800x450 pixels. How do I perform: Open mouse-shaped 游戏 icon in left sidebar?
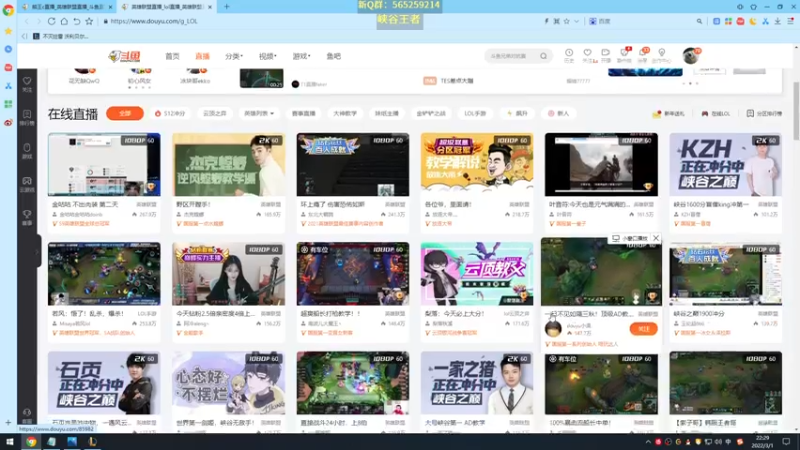tap(27, 151)
